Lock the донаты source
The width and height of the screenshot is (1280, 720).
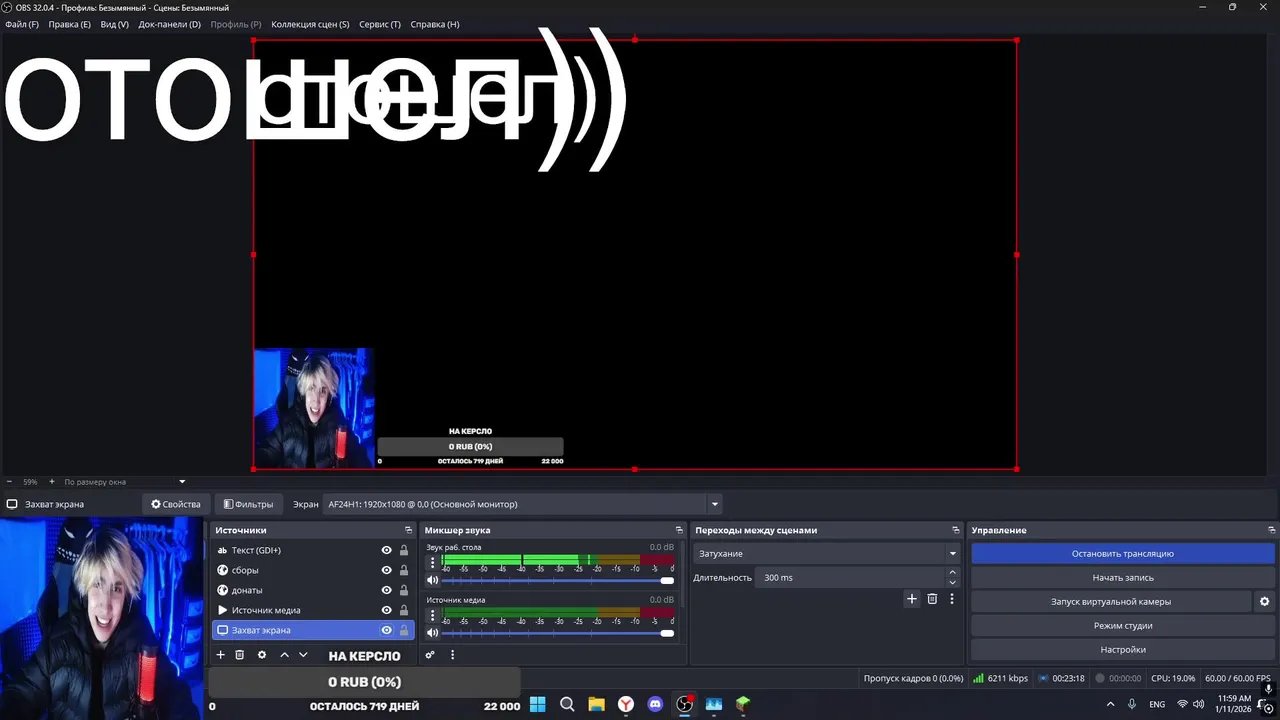[x=404, y=590]
